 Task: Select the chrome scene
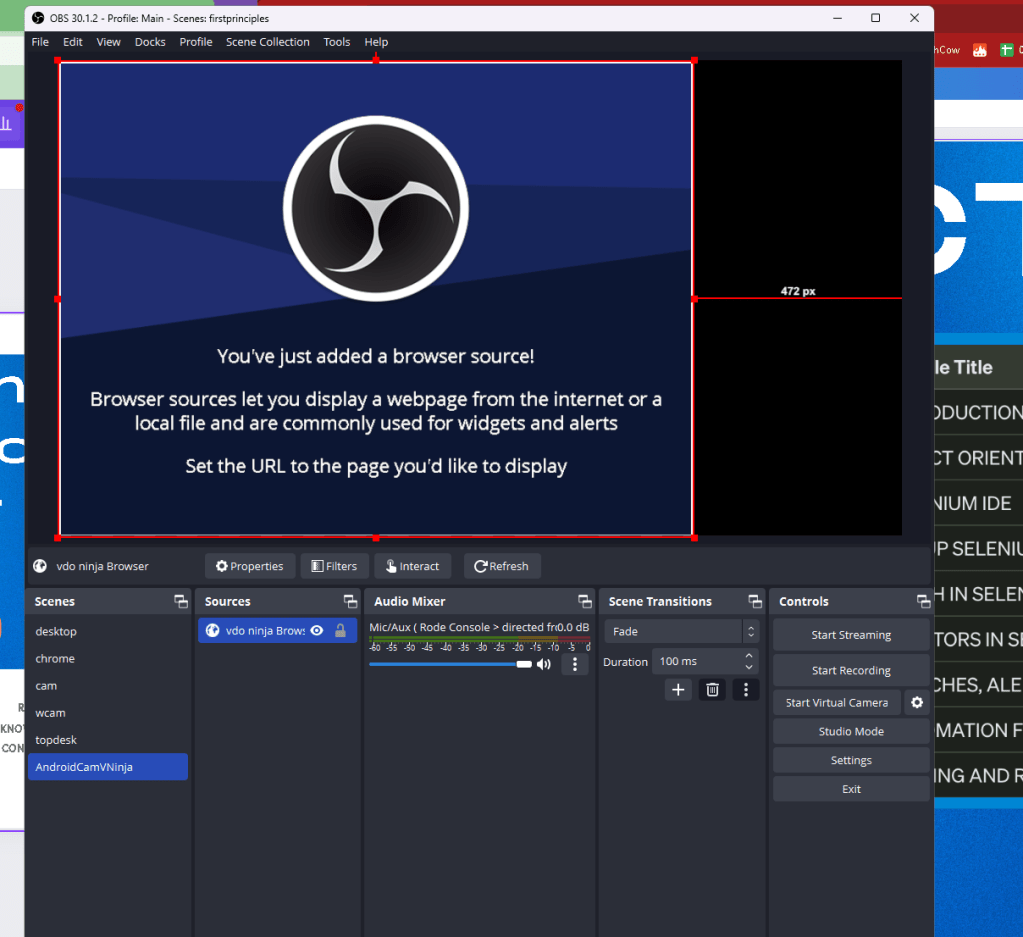point(108,659)
